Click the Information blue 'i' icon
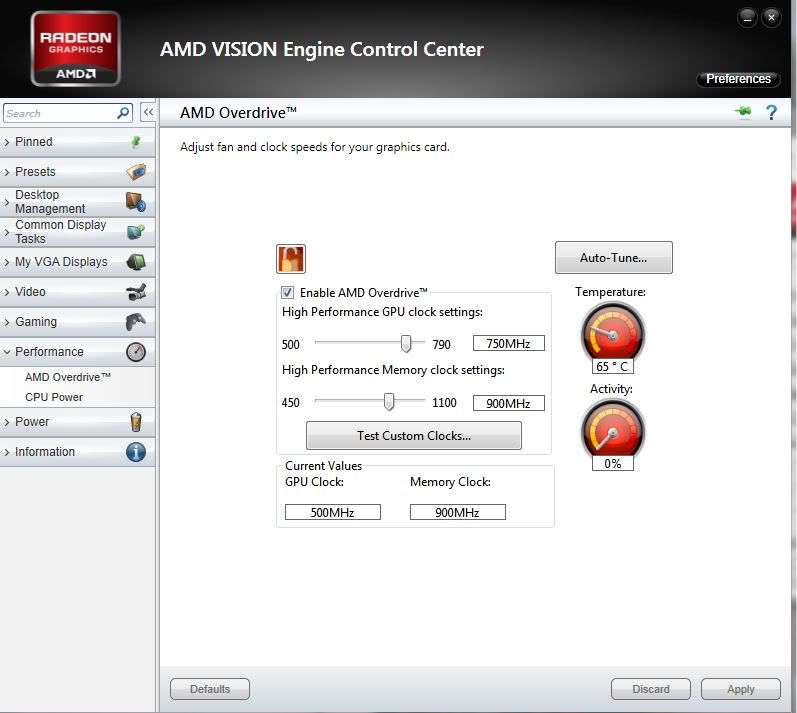This screenshot has height=713, width=797. pos(136,452)
